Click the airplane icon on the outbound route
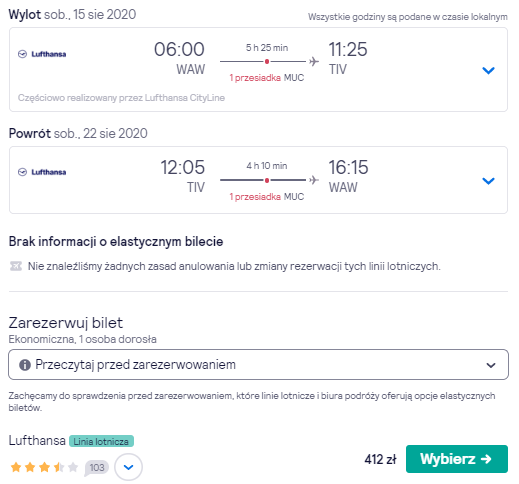The width and height of the screenshot is (519, 484). point(314,61)
